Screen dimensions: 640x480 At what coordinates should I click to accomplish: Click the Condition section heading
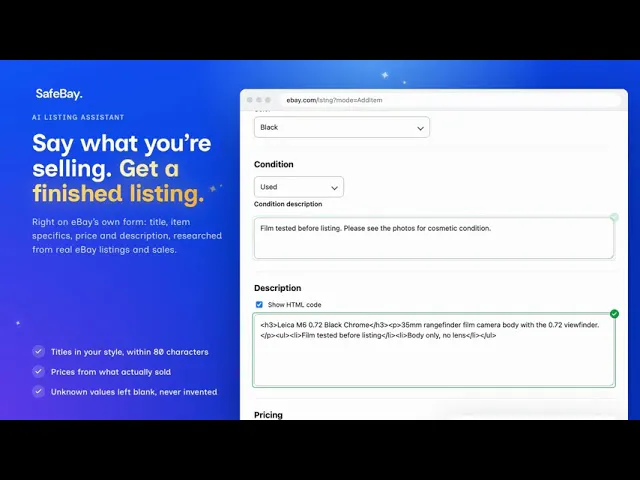pos(273,164)
